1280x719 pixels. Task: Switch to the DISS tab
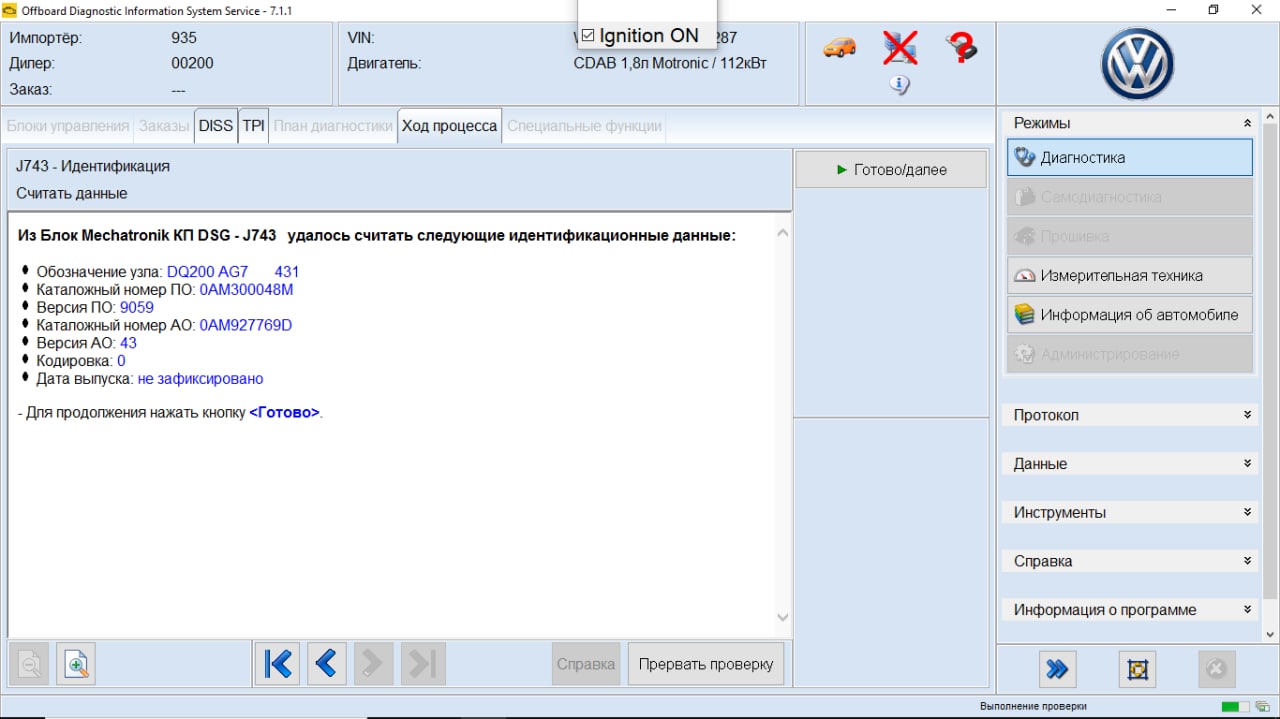point(215,126)
